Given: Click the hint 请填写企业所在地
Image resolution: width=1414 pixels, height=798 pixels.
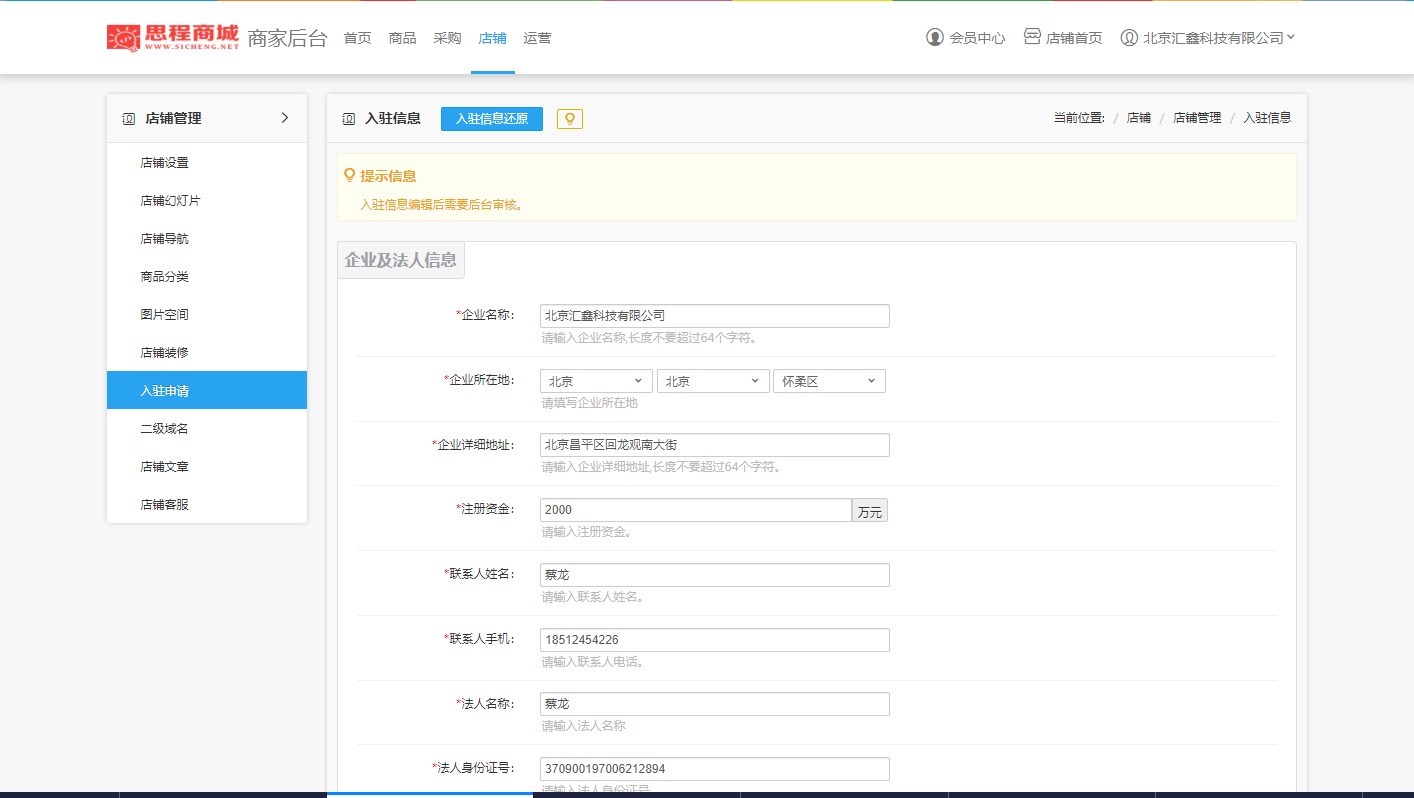Looking at the screenshot, I should 590,402.
